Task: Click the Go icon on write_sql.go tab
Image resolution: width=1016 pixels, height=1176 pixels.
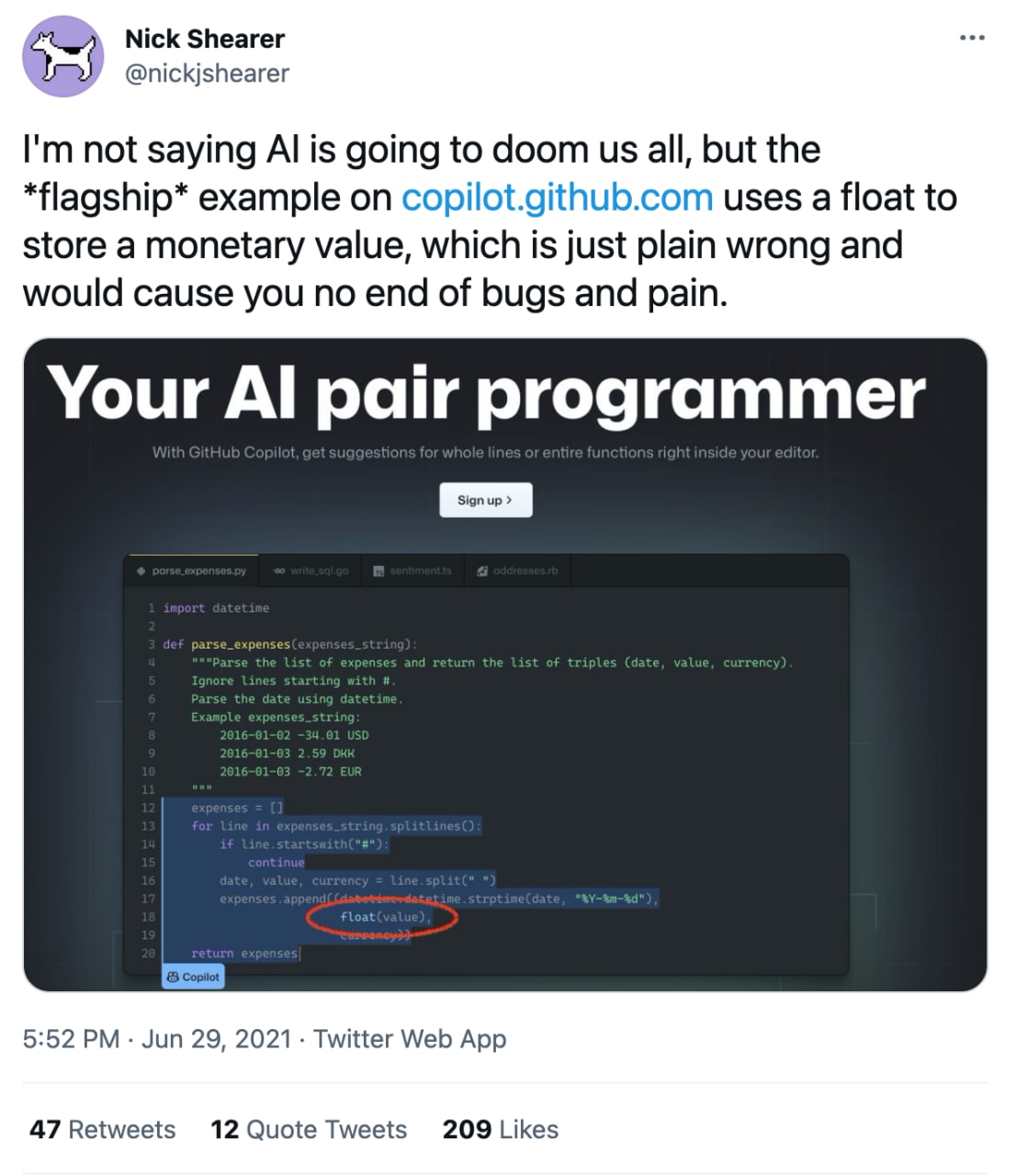Action: coord(278,571)
